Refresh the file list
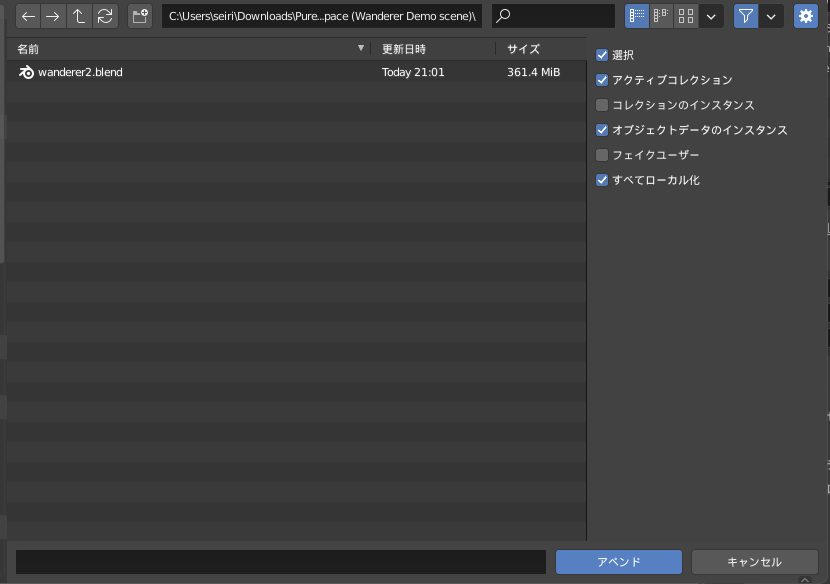The height and width of the screenshot is (584, 830). coord(104,16)
